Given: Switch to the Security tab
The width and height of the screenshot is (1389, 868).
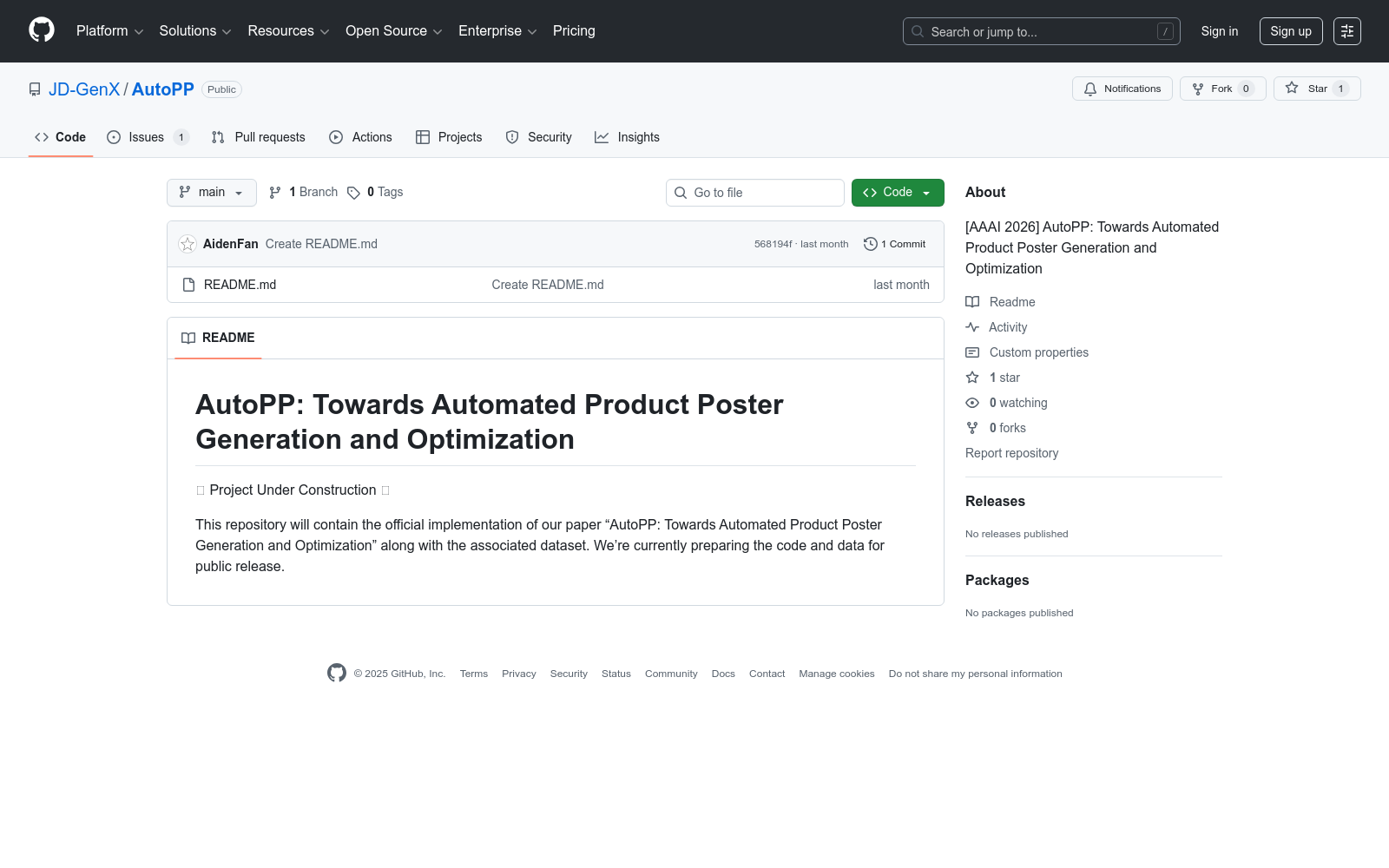Looking at the screenshot, I should click(x=538, y=137).
